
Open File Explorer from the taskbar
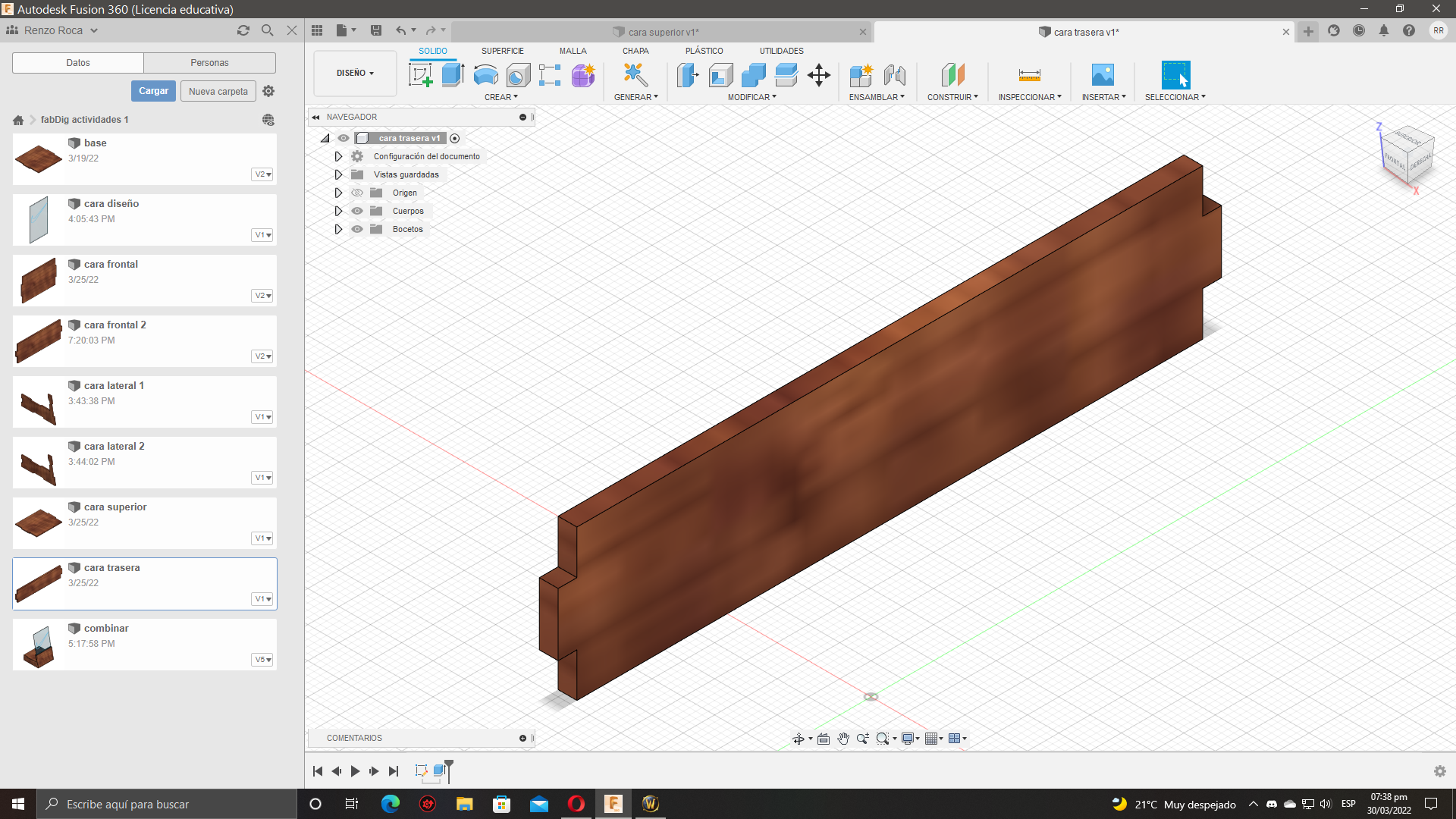(464, 804)
